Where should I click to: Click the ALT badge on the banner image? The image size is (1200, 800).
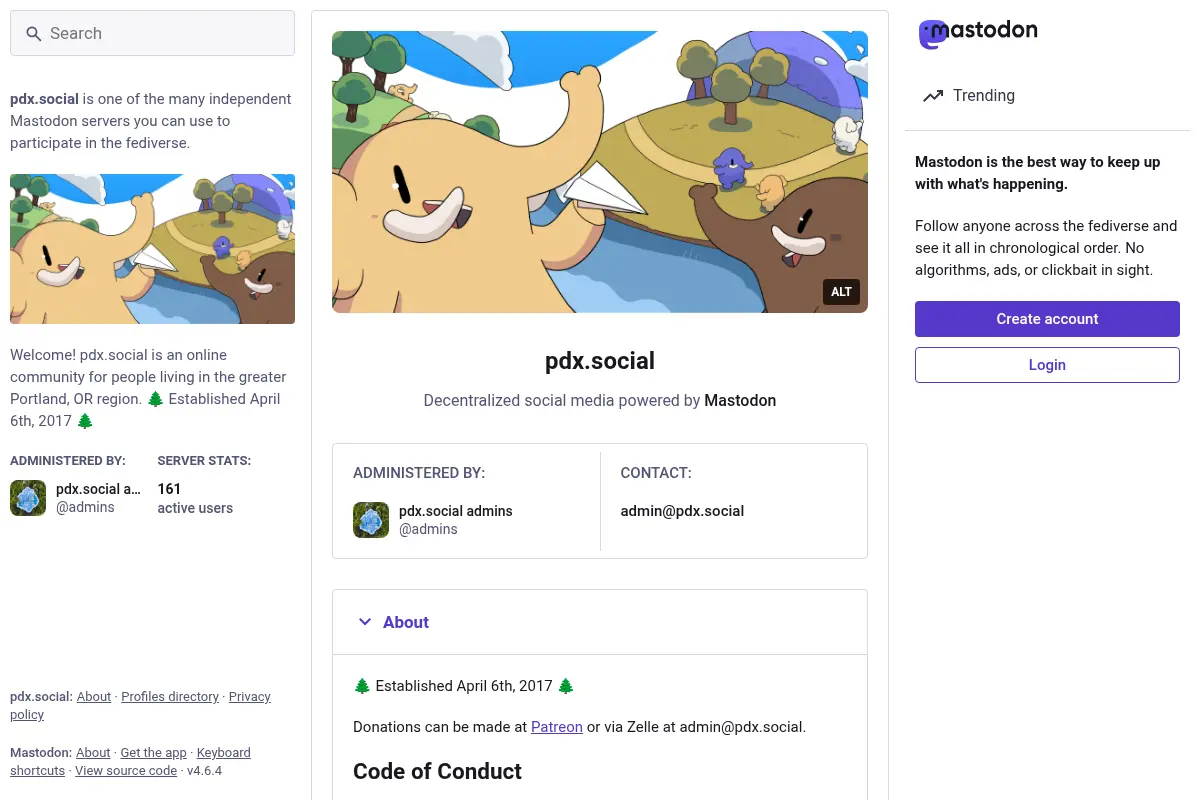841,292
